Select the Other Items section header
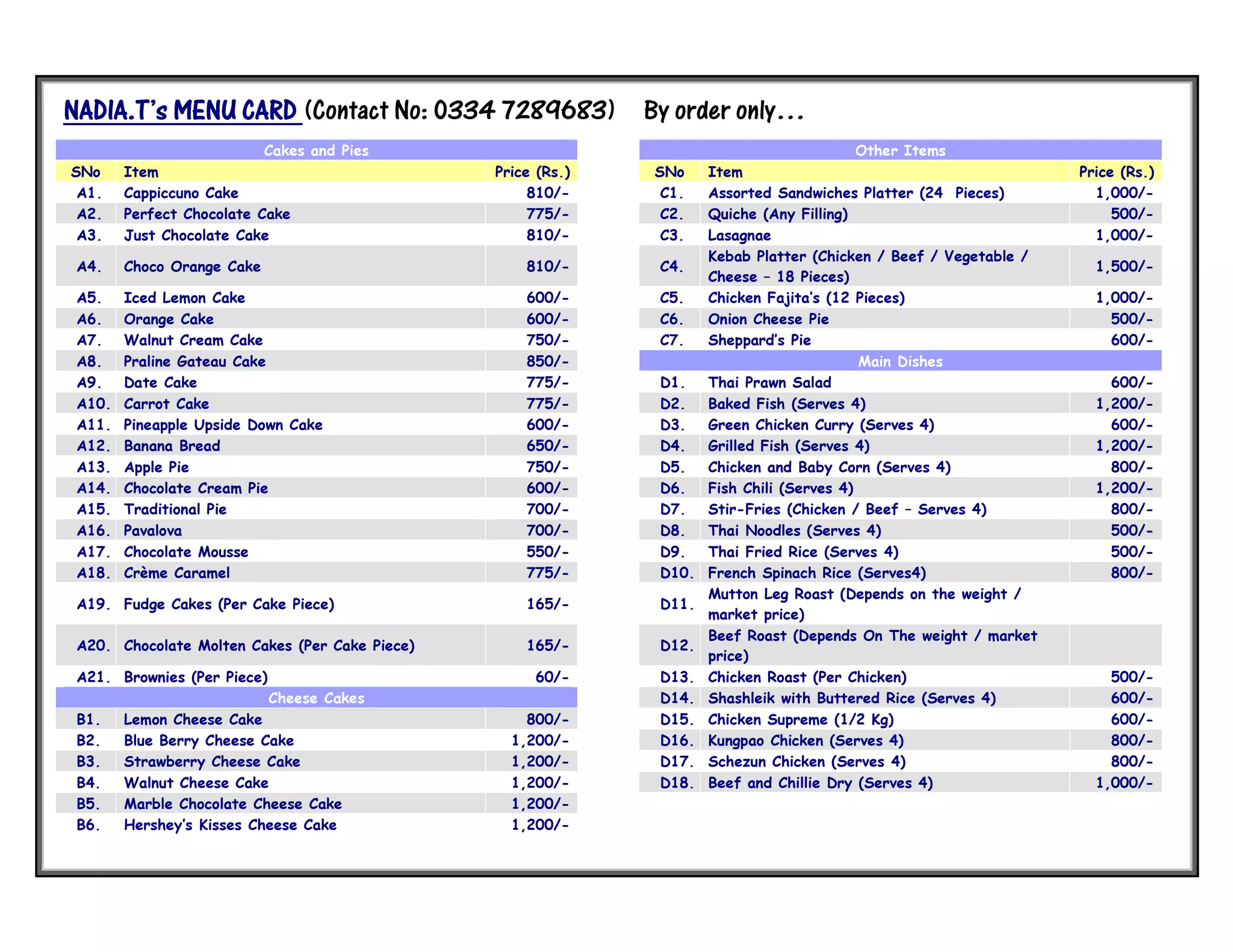The width and height of the screenshot is (1233, 952). (900, 150)
